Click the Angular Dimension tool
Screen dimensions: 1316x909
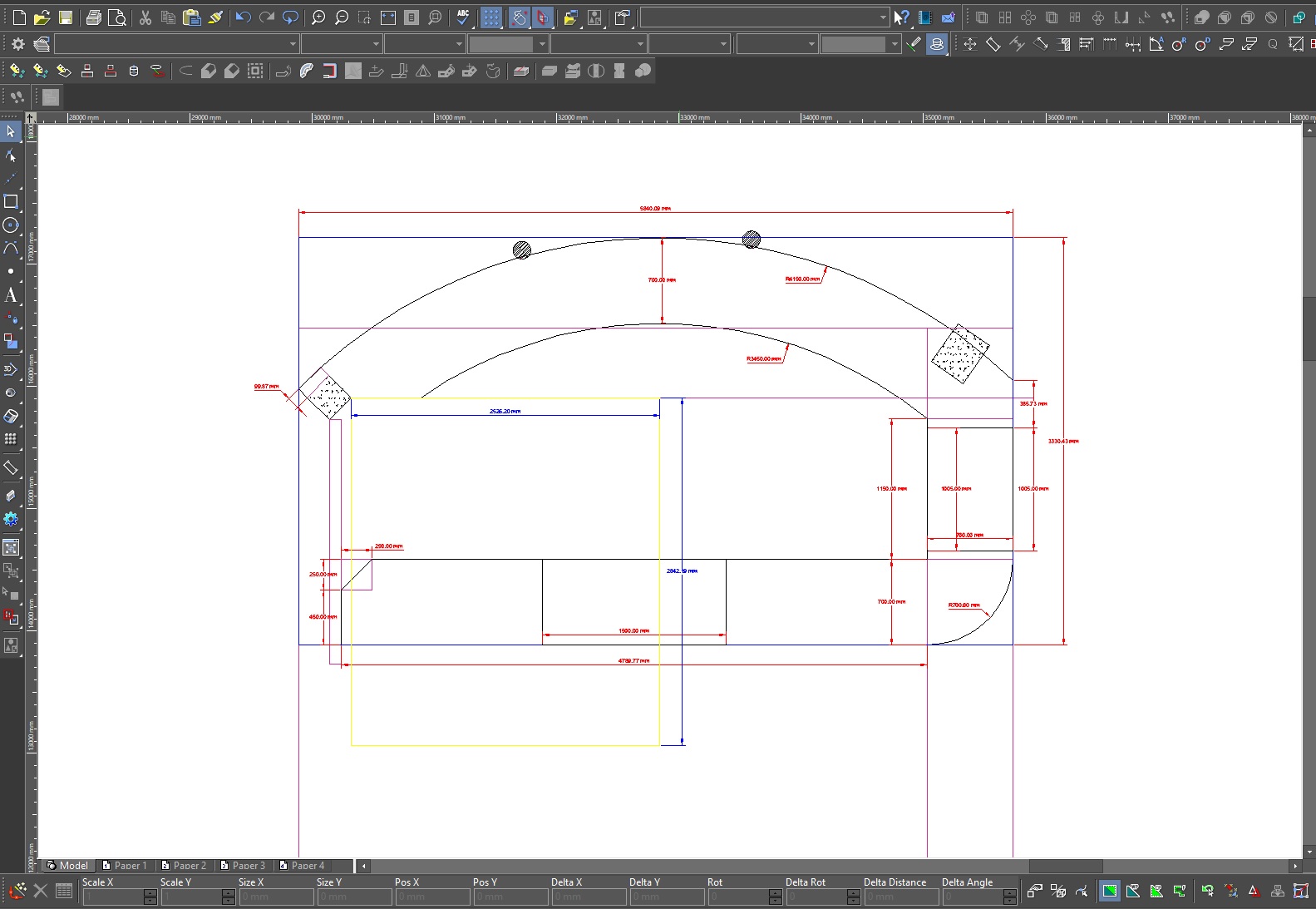pos(1156,44)
